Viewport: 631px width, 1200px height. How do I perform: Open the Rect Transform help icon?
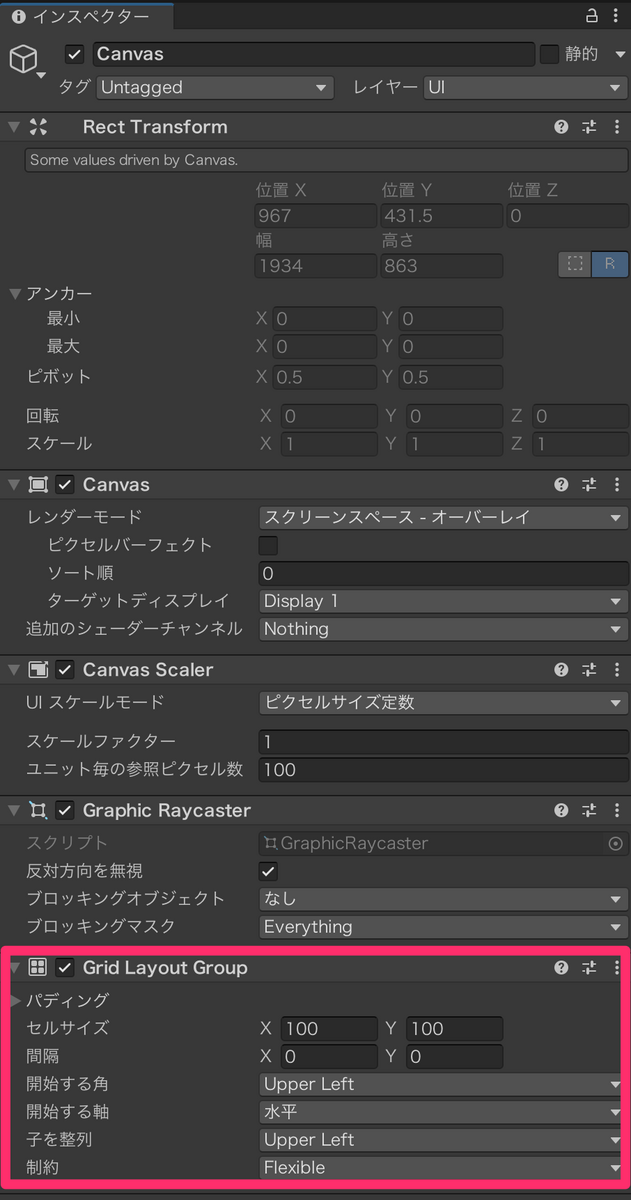click(x=562, y=127)
